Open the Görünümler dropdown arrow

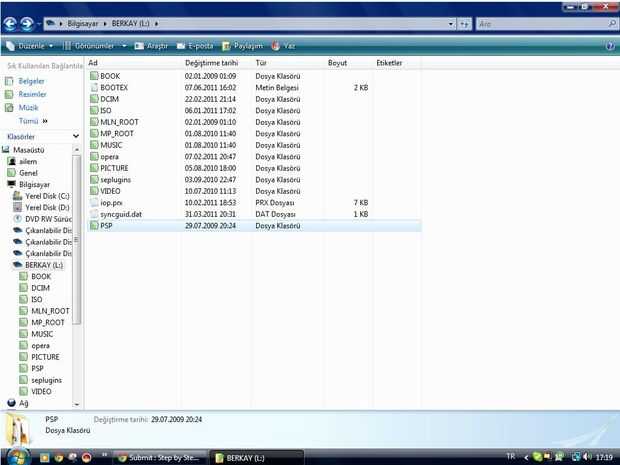pos(124,46)
